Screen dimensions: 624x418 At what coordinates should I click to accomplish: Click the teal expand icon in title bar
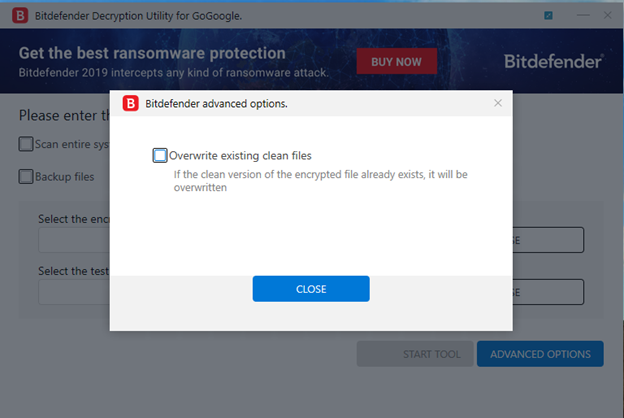click(548, 16)
